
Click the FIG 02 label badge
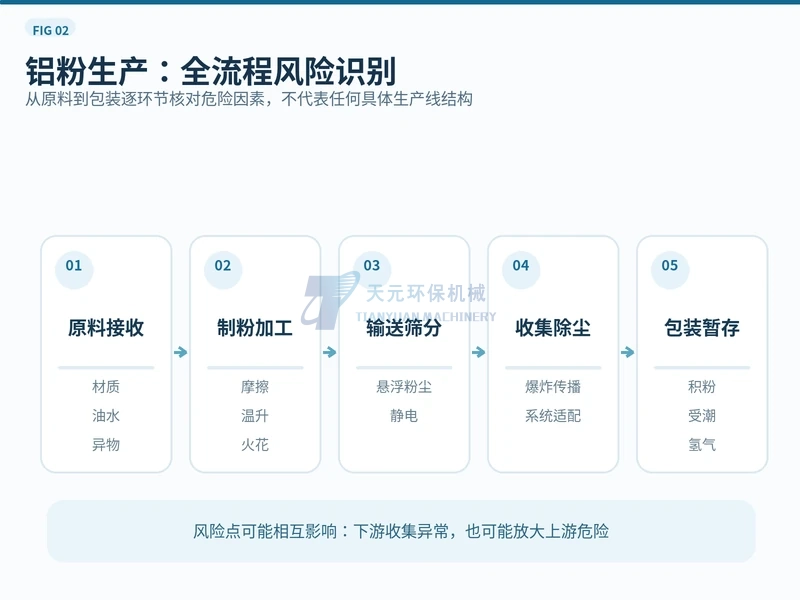tap(50, 30)
